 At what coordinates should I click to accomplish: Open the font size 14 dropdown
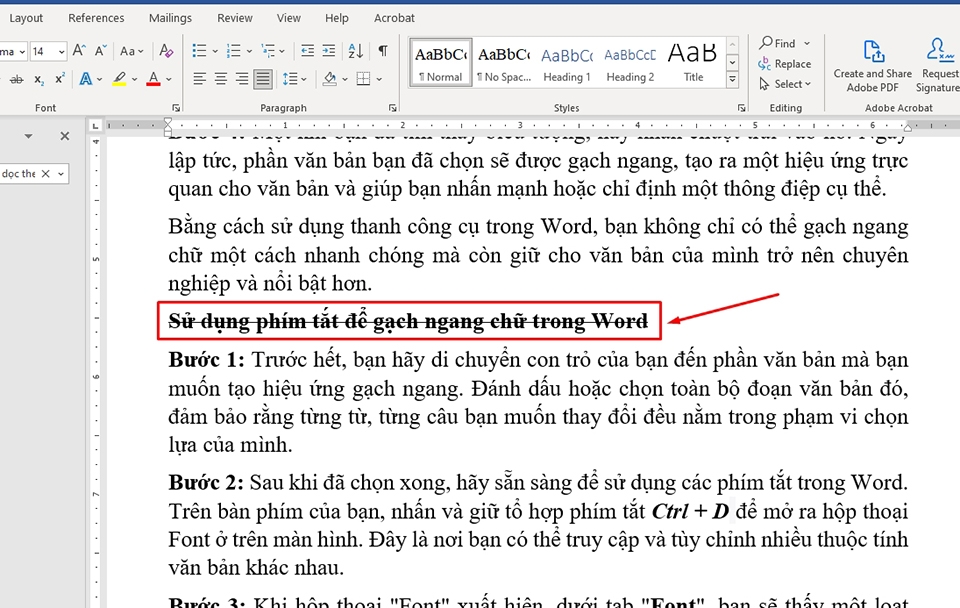point(61,51)
